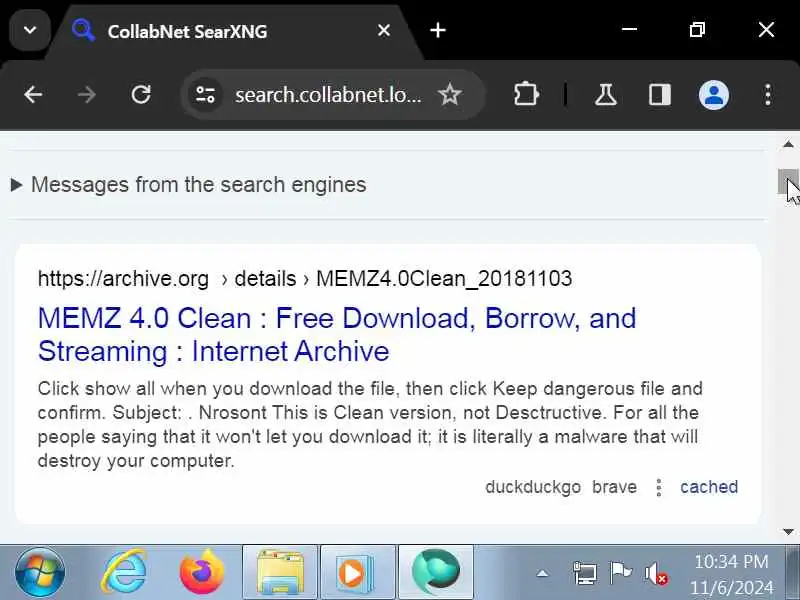Image resolution: width=800 pixels, height=600 pixels.
Task: Click the muted volume tray icon
Action: coord(656,573)
